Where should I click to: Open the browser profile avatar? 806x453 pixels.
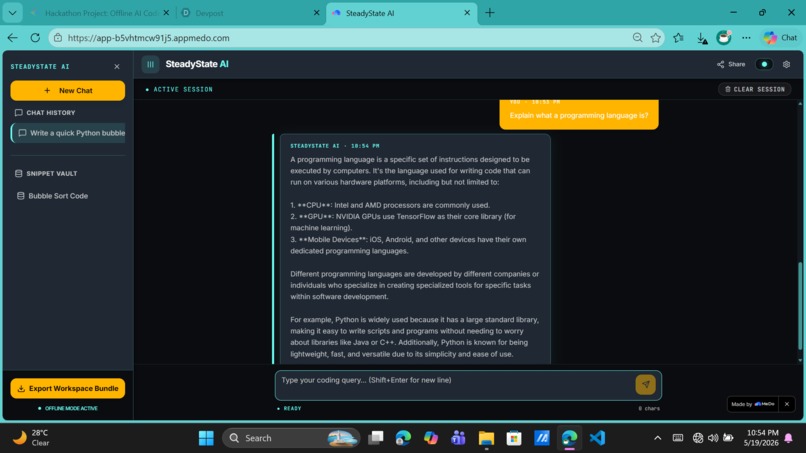tap(724, 38)
